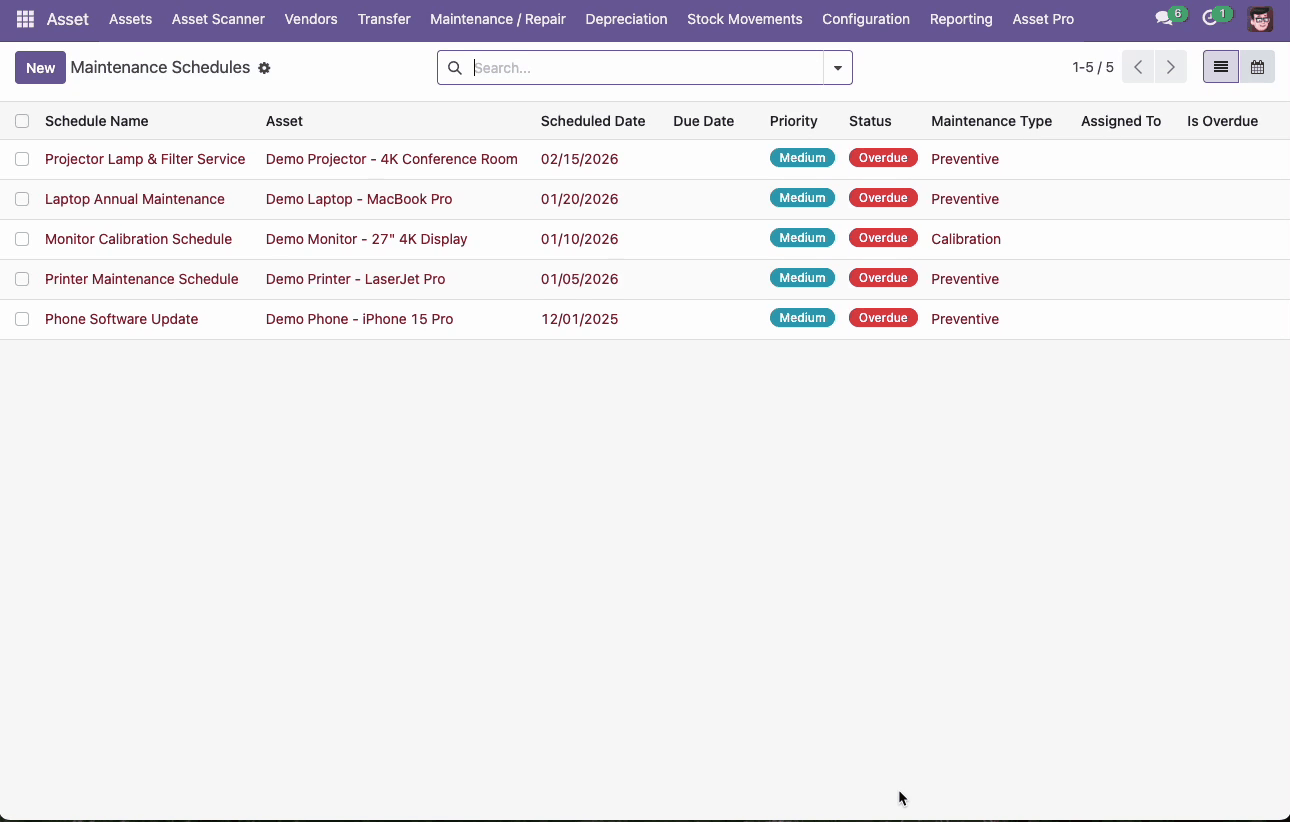Check the Printer Maintenance Schedule row

pyautogui.click(x=22, y=279)
